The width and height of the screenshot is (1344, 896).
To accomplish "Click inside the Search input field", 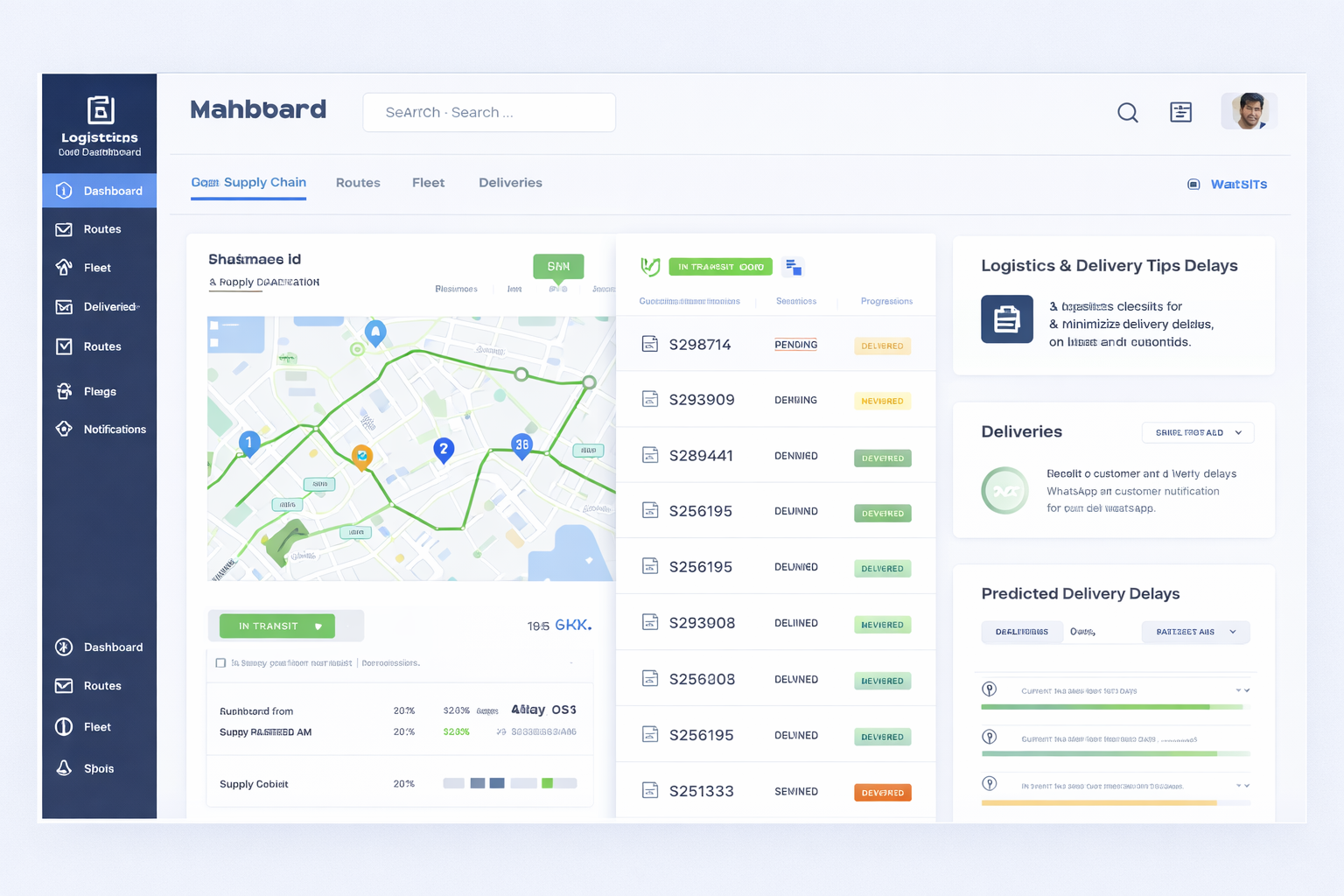I will click(488, 112).
